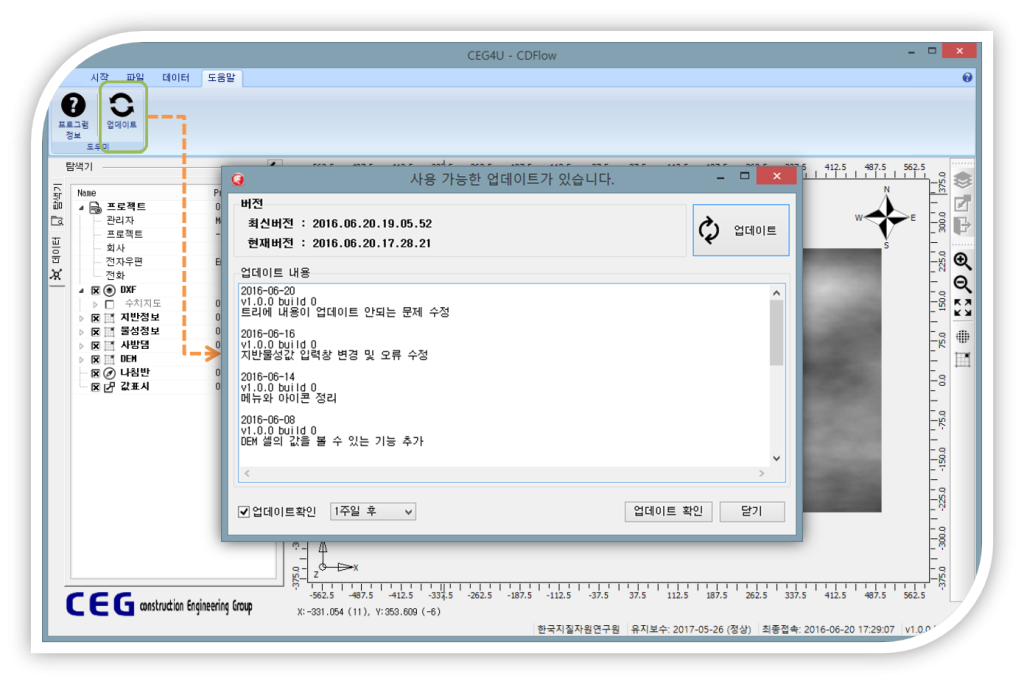Click the 나침반 compass icon in tree

tap(110, 373)
